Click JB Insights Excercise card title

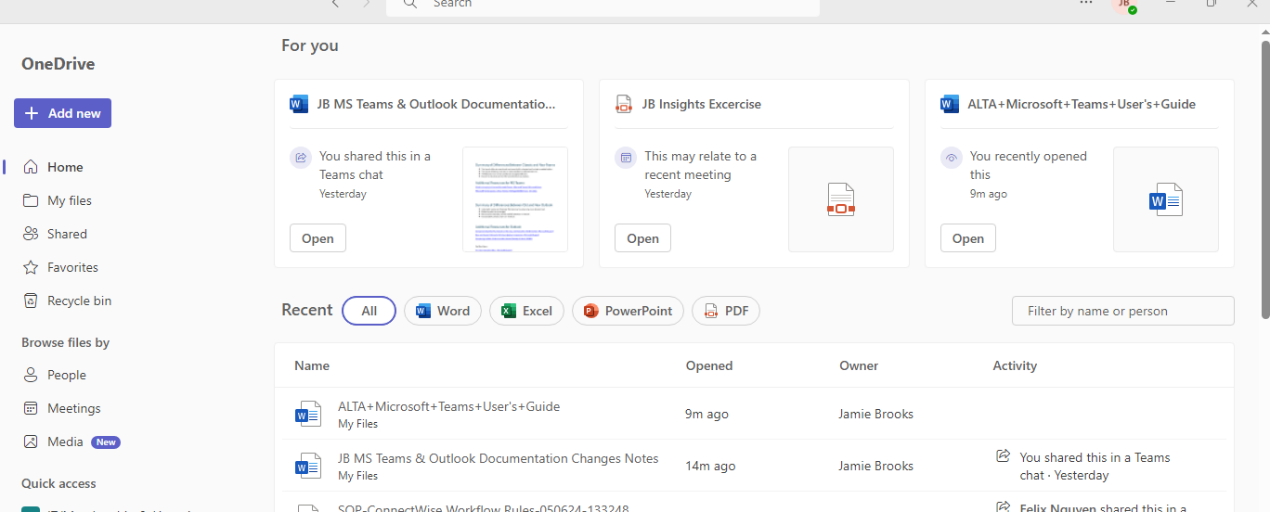(x=701, y=104)
